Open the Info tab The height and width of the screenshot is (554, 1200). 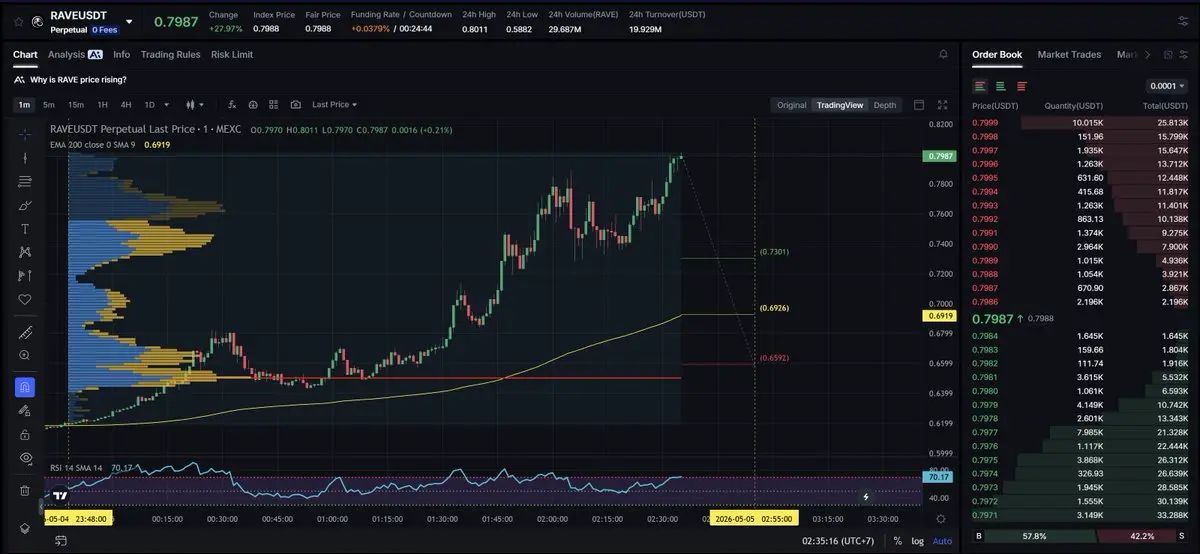point(121,55)
